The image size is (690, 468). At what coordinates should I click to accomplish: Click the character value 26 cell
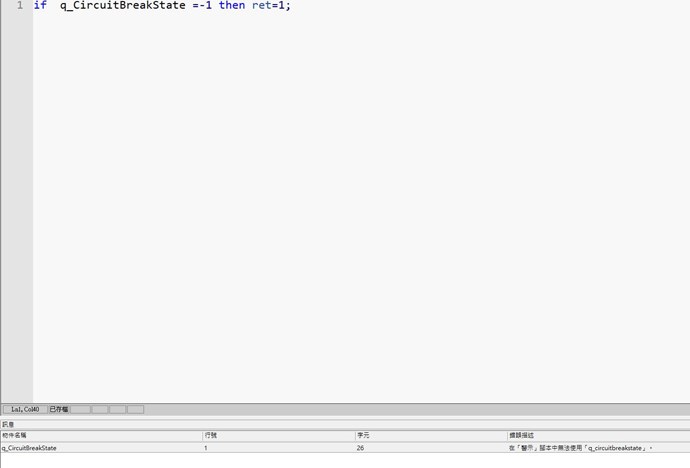tap(360, 448)
